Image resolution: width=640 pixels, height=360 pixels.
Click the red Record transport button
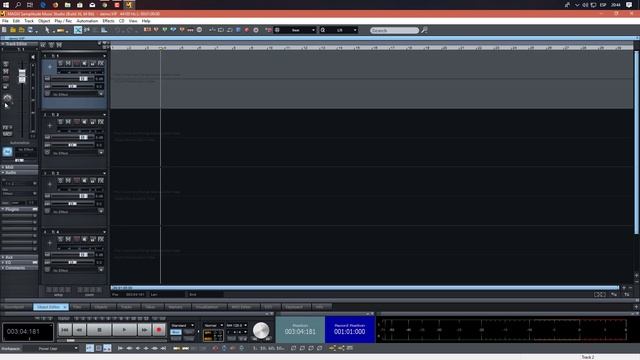159,330
